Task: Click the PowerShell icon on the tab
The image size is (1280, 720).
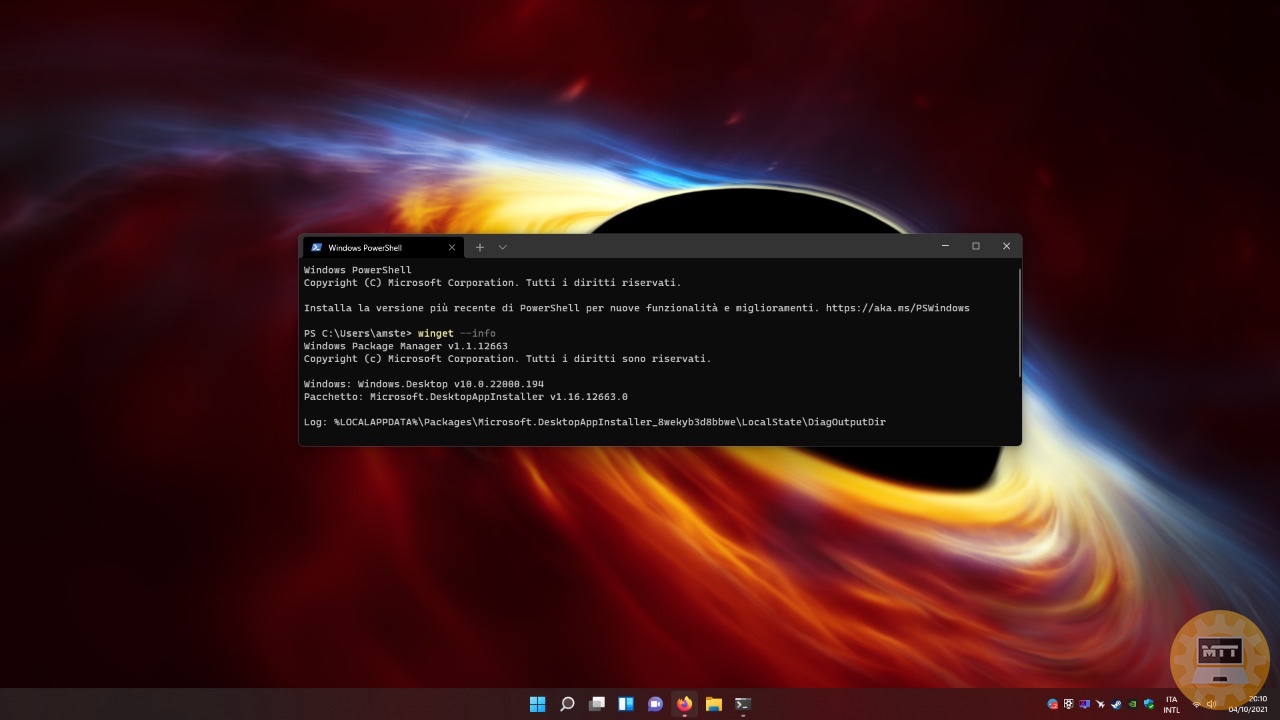Action: point(316,247)
